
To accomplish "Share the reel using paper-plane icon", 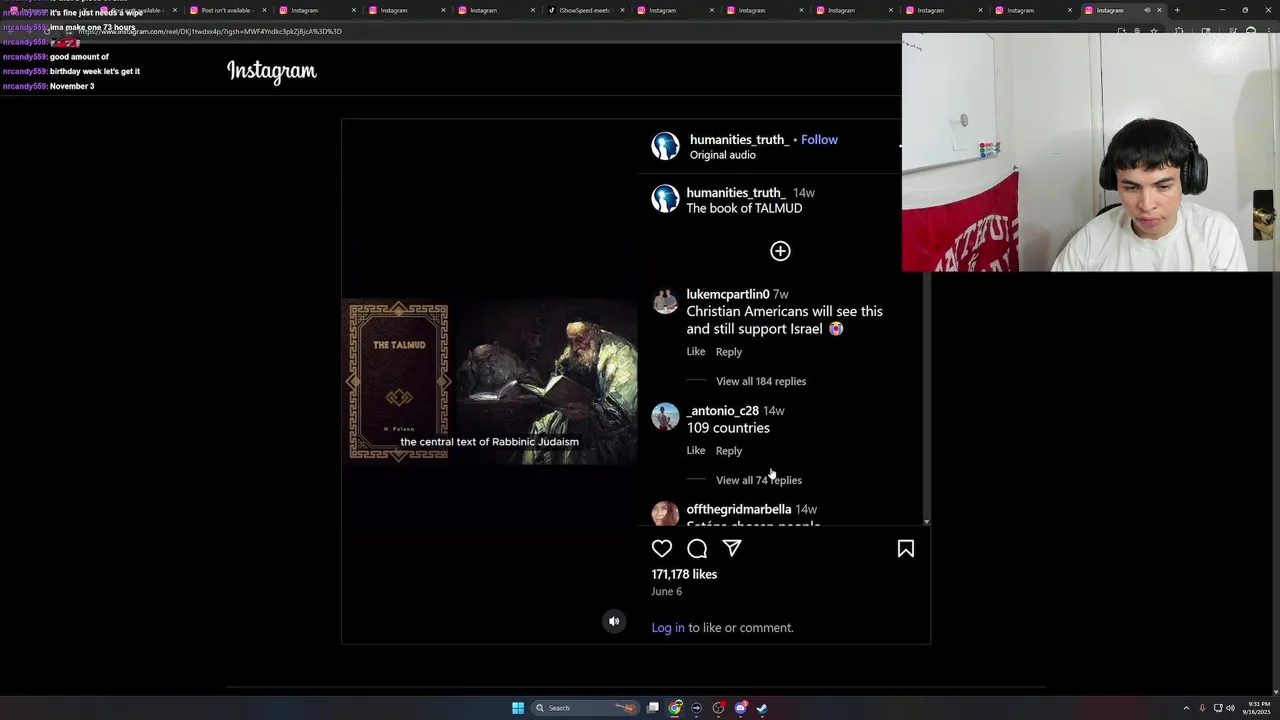I will point(732,548).
